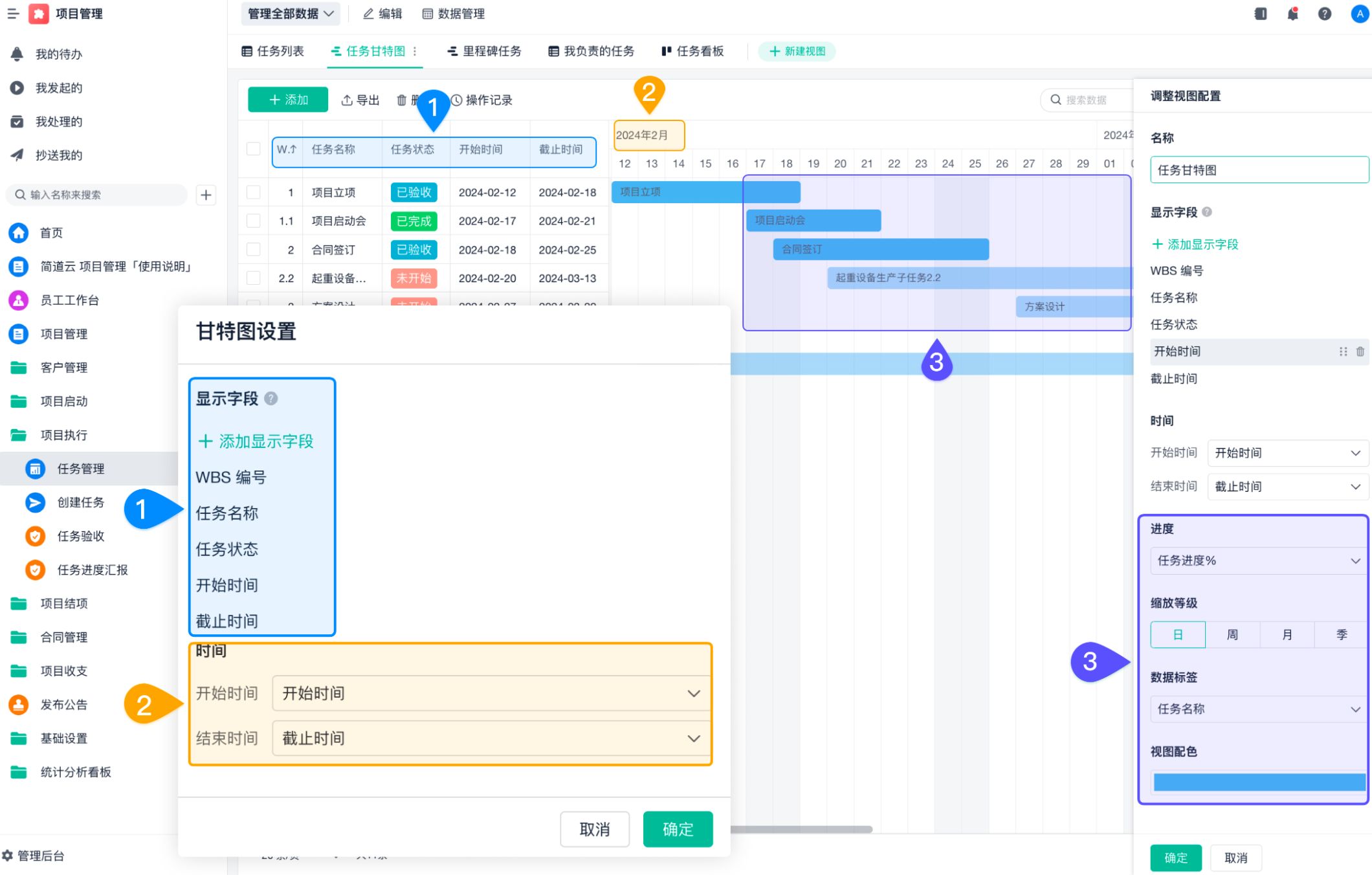
Task: Expand the 任务进度% dropdown
Action: coord(1258,560)
